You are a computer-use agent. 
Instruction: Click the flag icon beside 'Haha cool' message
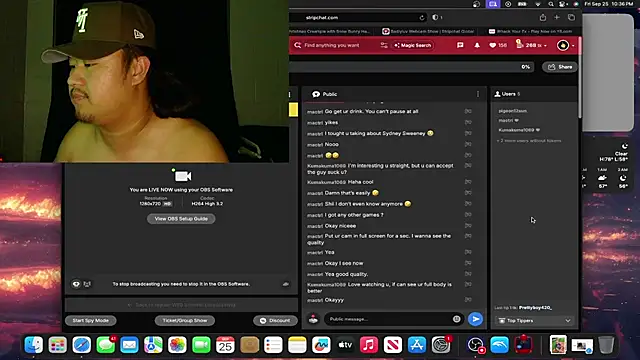(x=468, y=182)
